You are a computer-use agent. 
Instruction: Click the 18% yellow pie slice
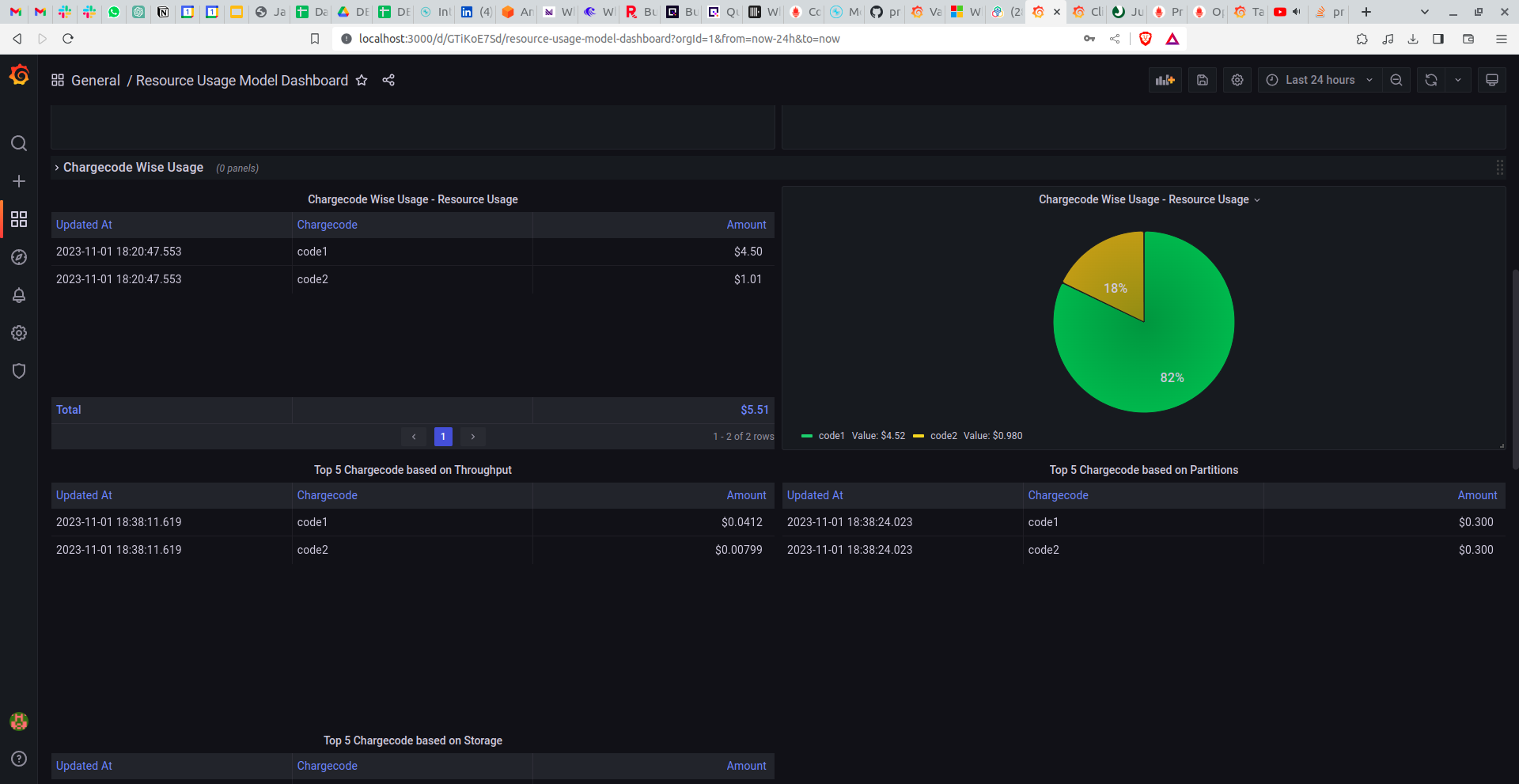point(1114,277)
